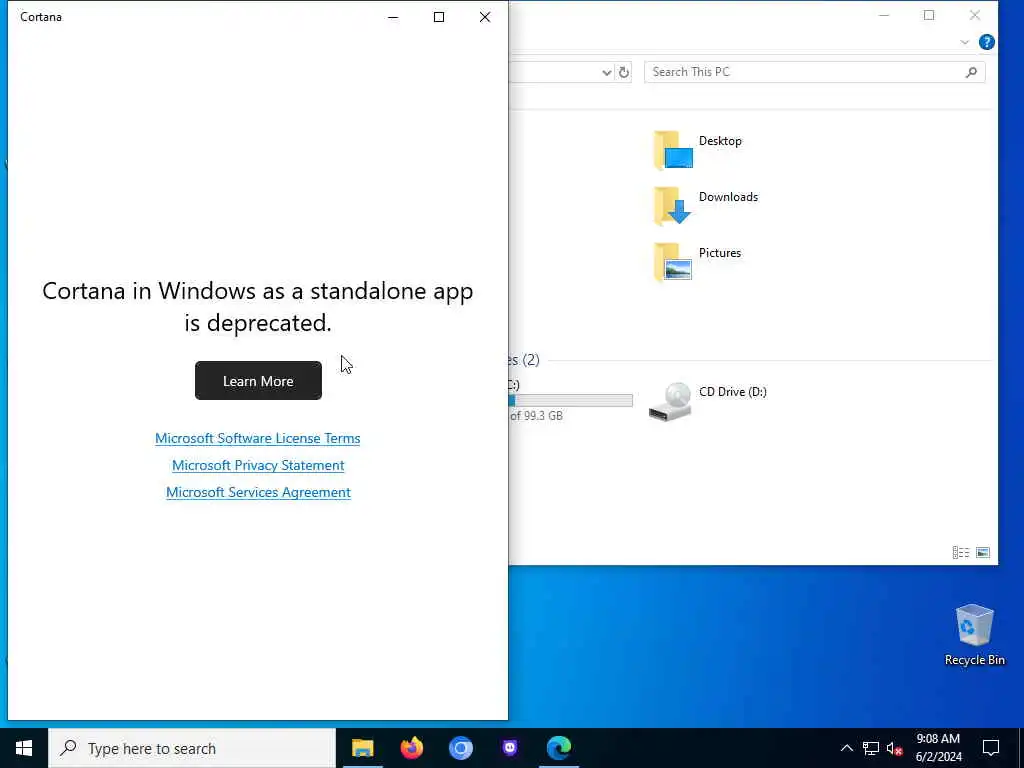Image resolution: width=1024 pixels, height=768 pixels.
Task: Select the Pictures folder in File Explorer
Action: [x=697, y=261]
